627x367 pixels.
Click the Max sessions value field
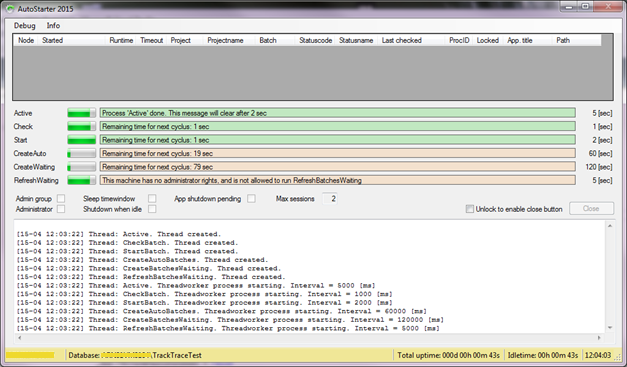pos(330,198)
